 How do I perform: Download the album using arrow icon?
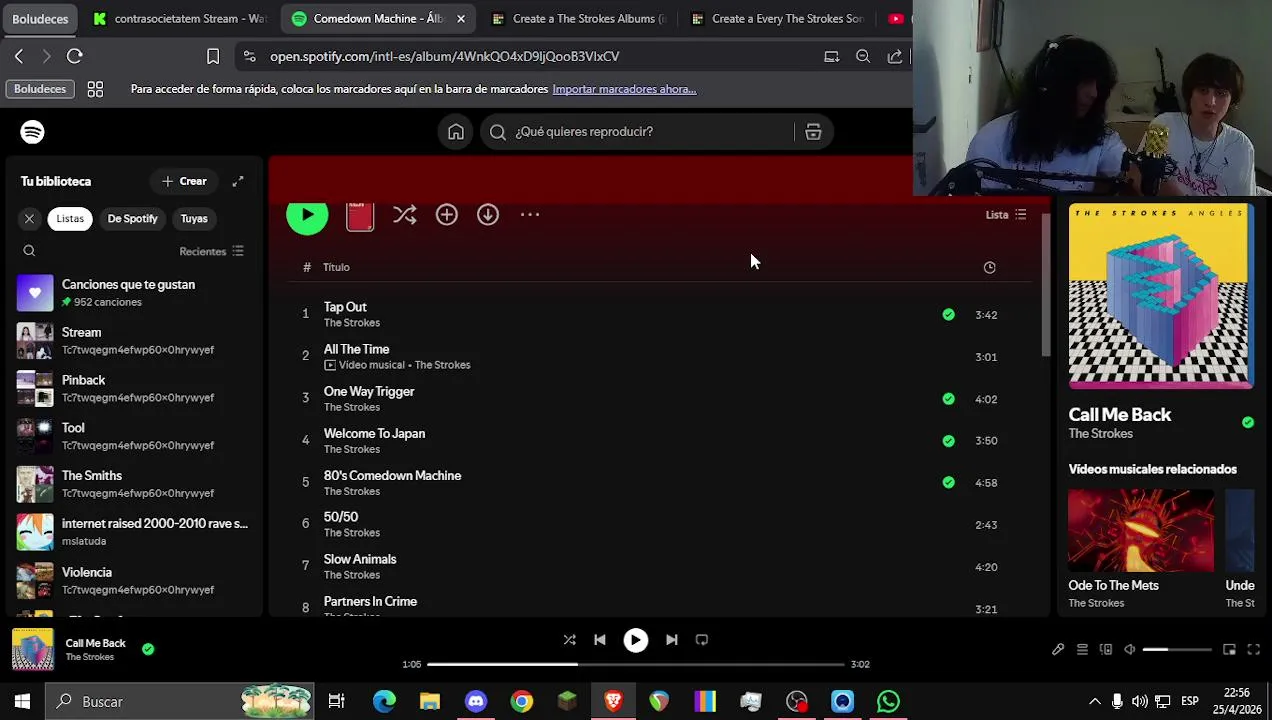point(487,215)
